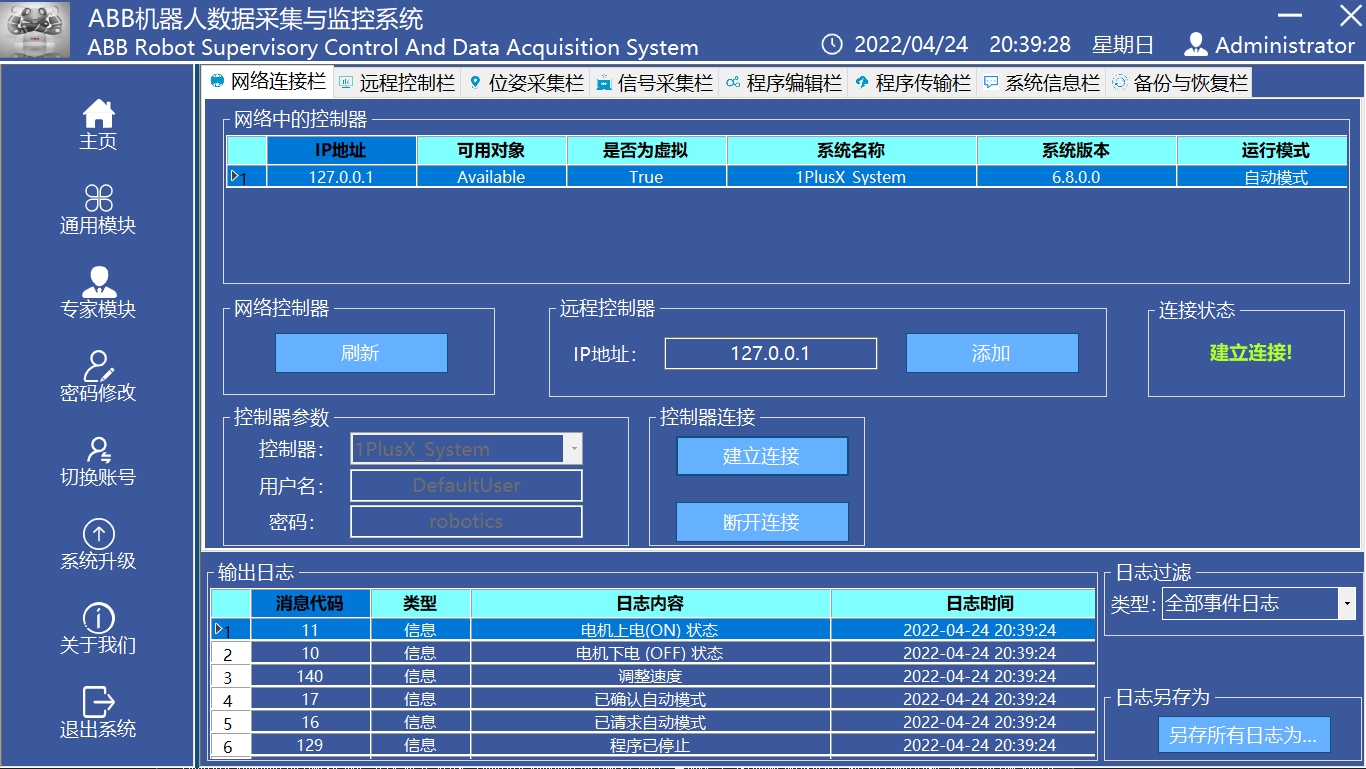
Task: Click the Available cell in controller table
Action: point(491,177)
